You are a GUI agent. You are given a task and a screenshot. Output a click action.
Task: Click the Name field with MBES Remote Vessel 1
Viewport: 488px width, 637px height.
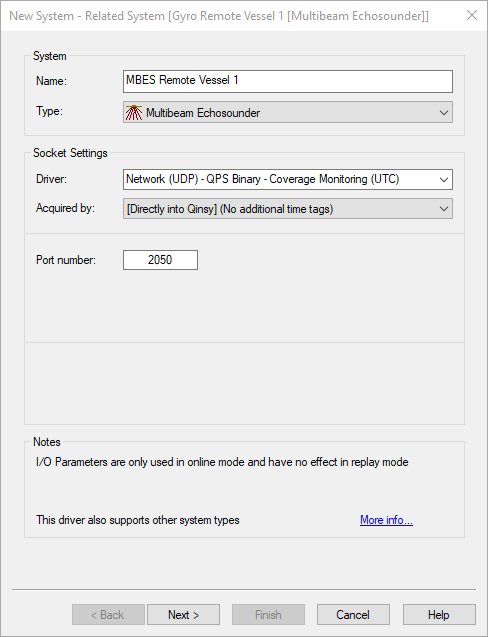[x=288, y=81]
